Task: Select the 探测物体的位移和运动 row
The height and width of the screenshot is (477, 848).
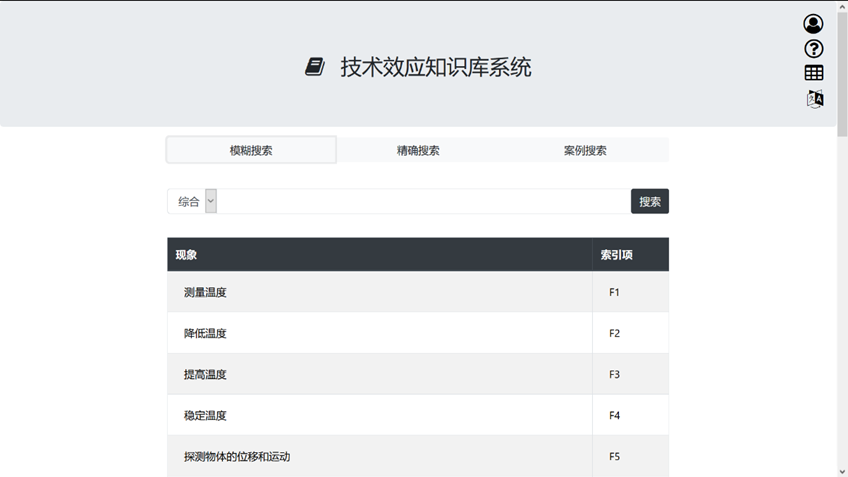Action: click(418, 456)
